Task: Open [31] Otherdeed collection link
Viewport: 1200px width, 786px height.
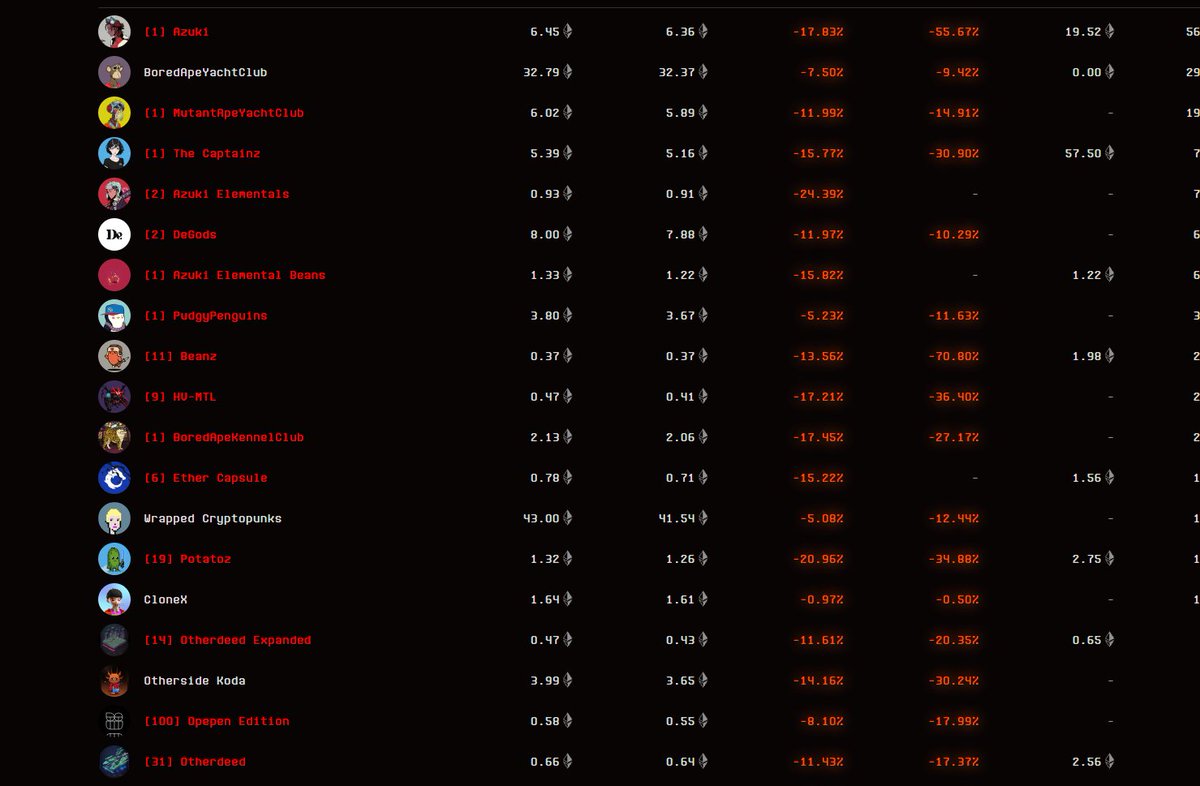Action: [194, 762]
